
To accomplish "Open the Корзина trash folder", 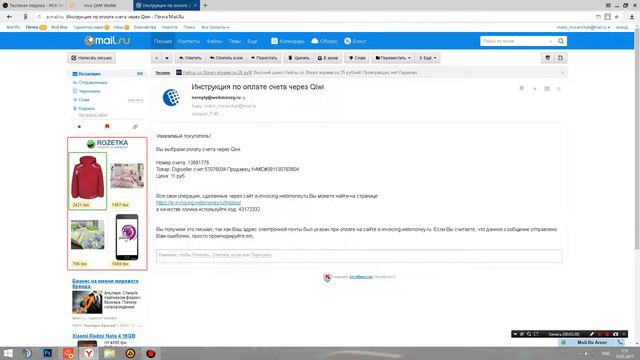I will click(86, 108).
